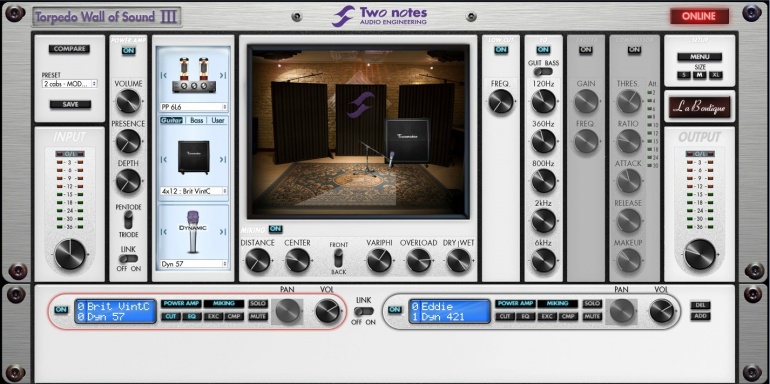
Task: Click the ADD channel button
Action: (700, 316)
